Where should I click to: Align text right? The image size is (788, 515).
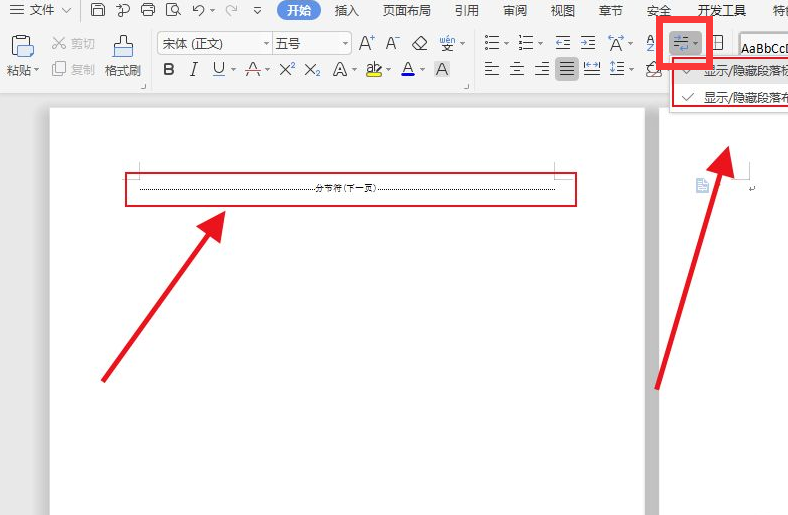(542, 69)
